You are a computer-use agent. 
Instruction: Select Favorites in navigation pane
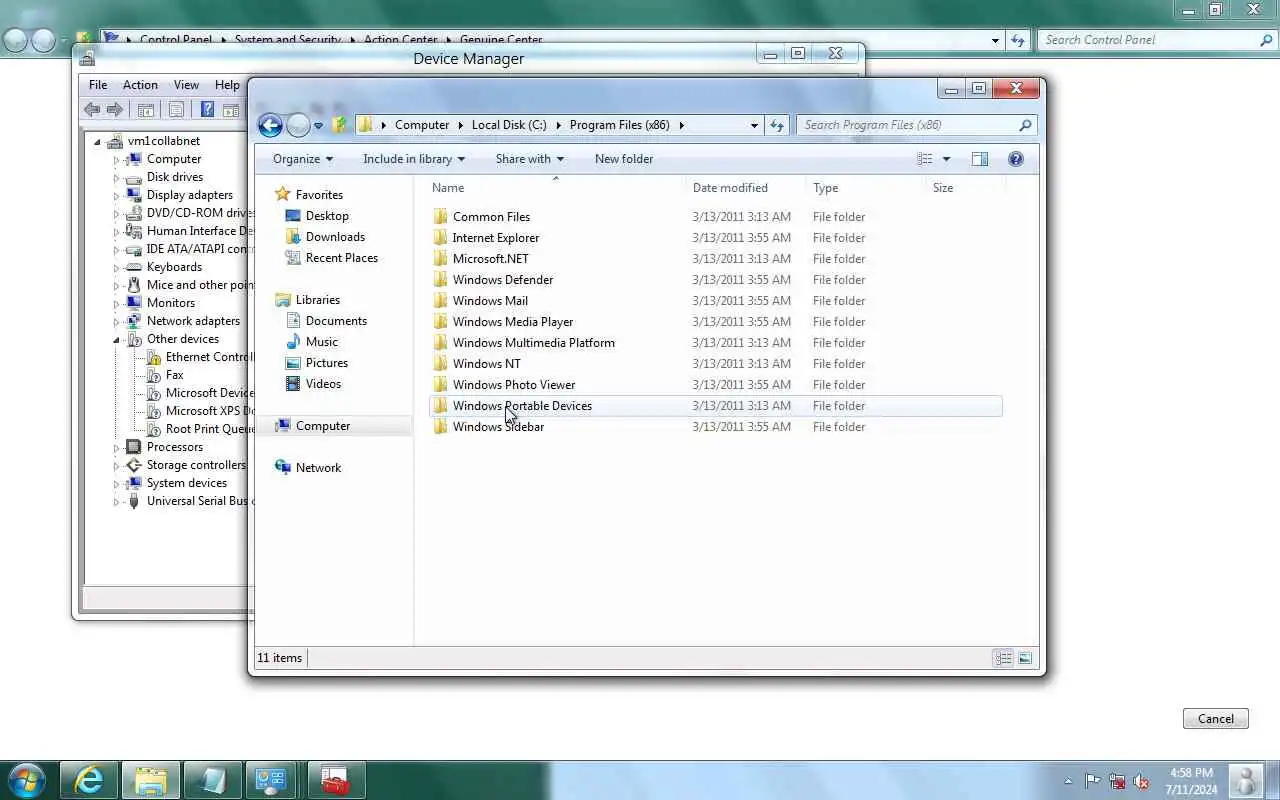coord(319,195)
